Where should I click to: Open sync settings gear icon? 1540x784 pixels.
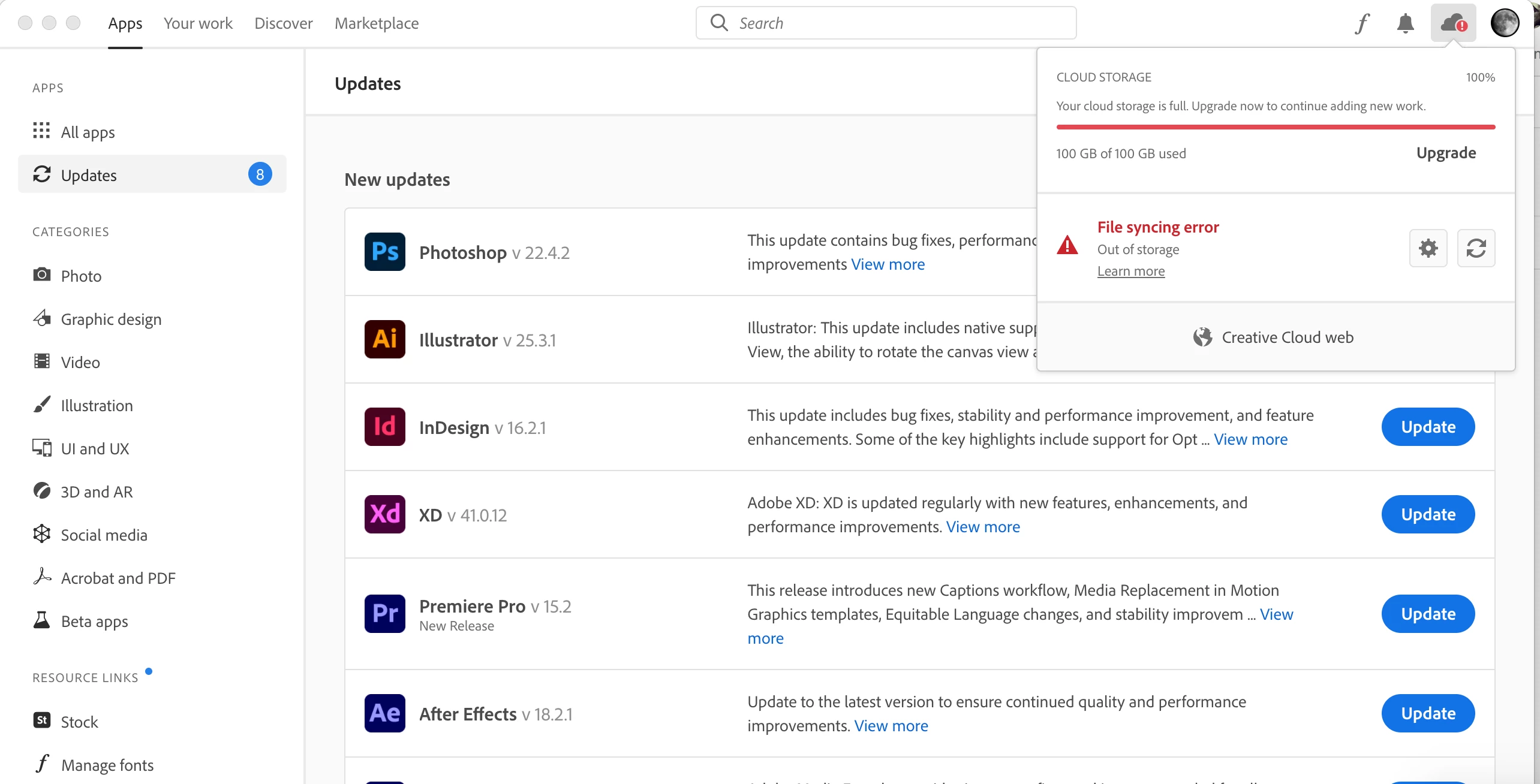1428,248
